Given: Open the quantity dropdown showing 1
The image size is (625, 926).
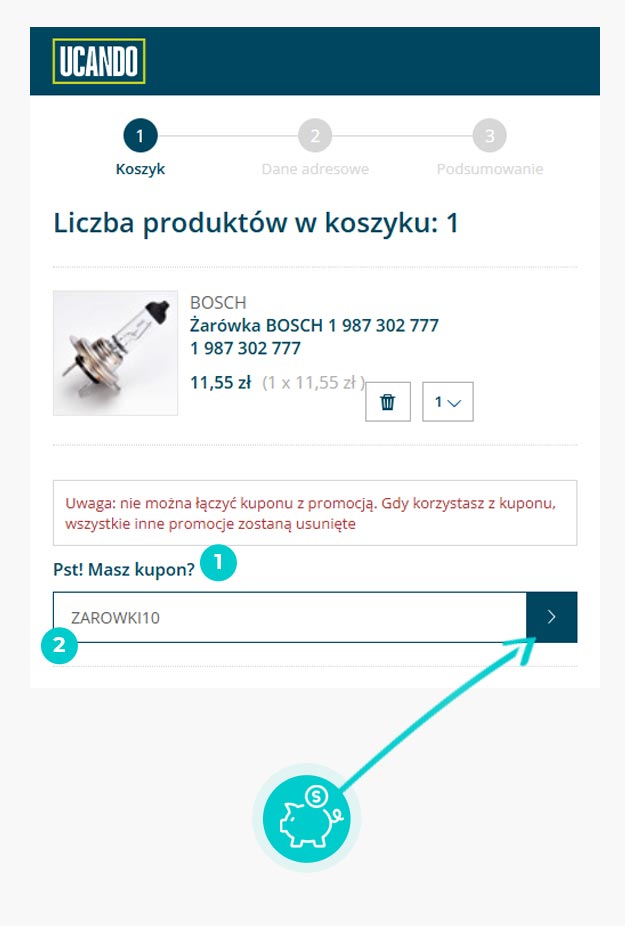Looking at the screenshot, I should 447,402.
